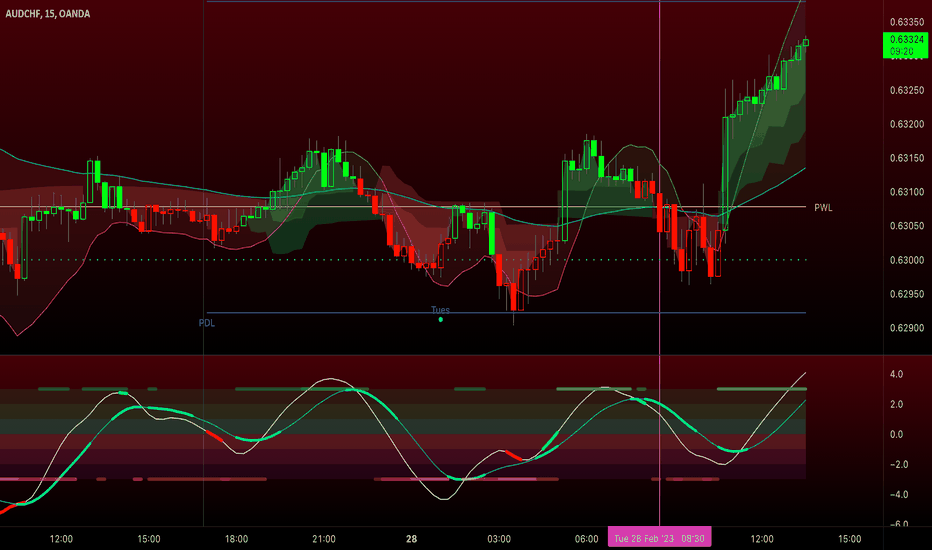Click the −2.0 oscillator scale value
Image resolution: width=932 pixels, height=550 pixels.
(x=898, y=464)
